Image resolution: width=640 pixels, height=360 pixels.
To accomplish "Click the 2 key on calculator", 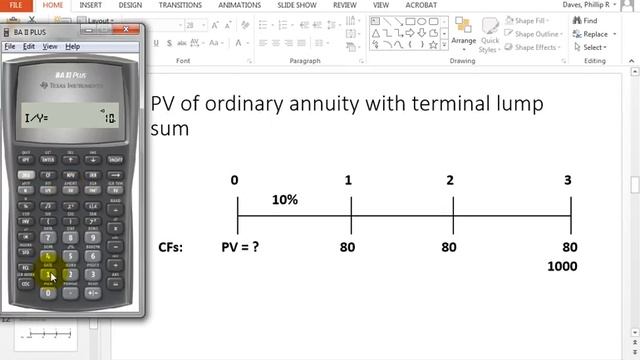I will 70,274.
